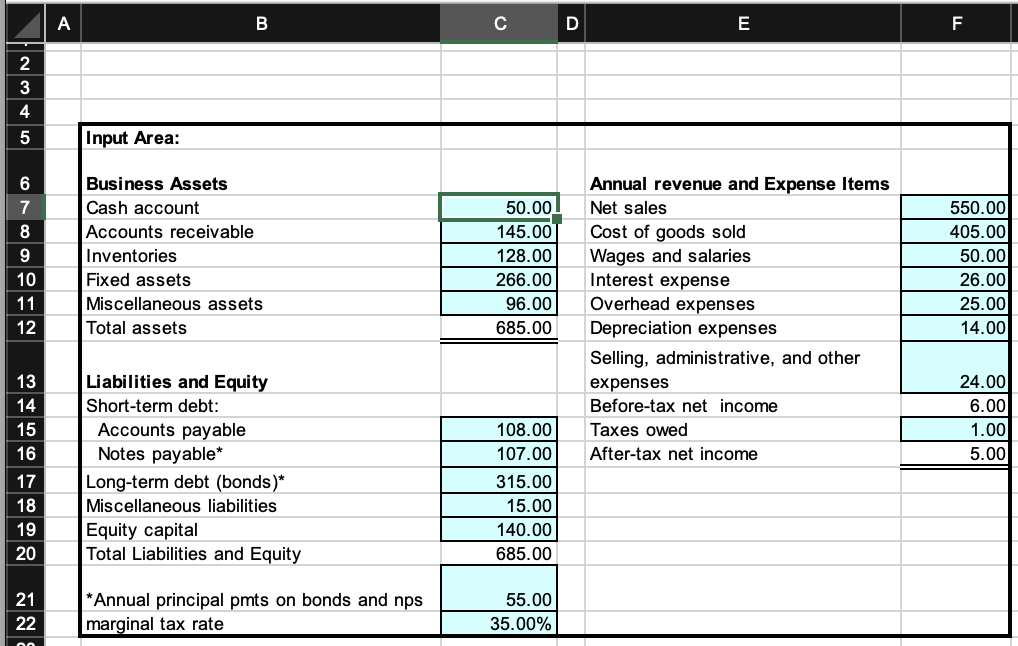Click the Total assets value 685.00
This screenshot has height=646, width=1018.
pyautogui.click(x=498, y=328)
